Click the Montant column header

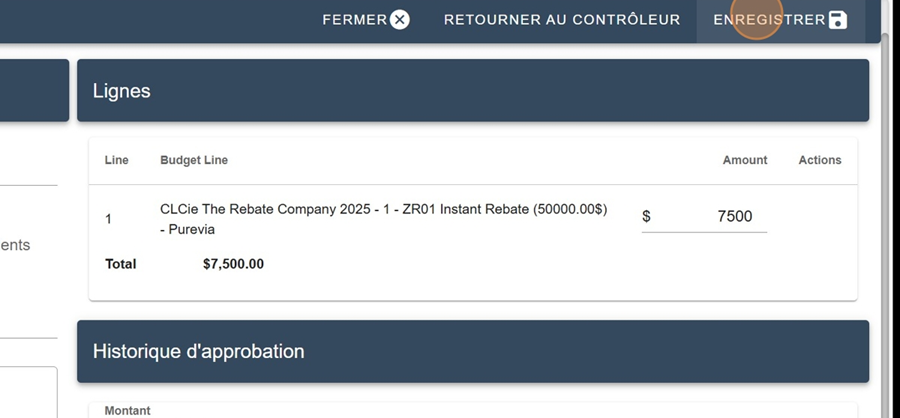(127, 411)
